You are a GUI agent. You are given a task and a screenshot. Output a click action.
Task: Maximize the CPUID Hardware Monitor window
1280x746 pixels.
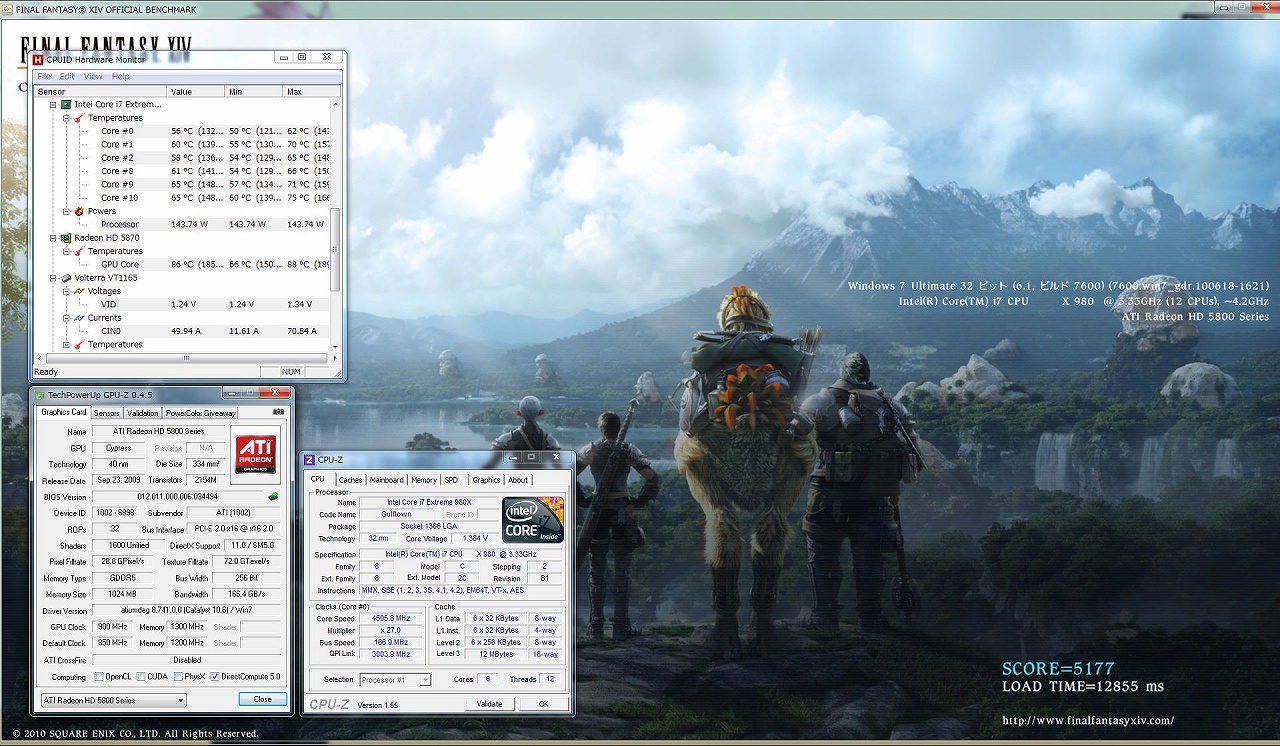302,57
